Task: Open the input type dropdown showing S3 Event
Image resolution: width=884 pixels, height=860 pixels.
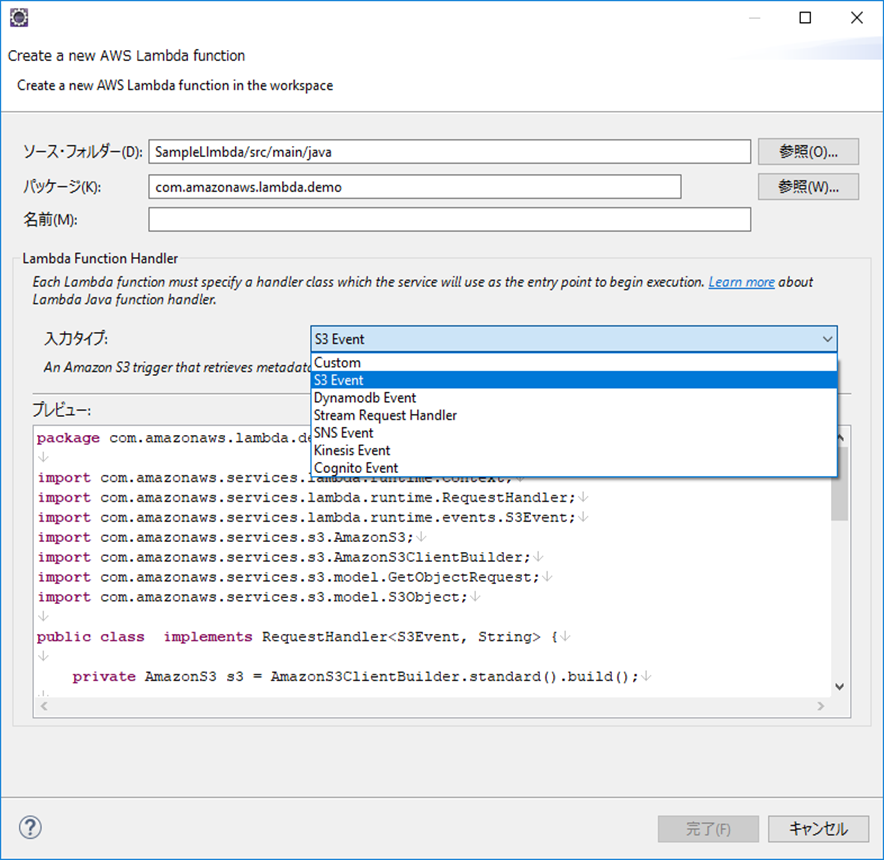Action: tap(574, 339)
